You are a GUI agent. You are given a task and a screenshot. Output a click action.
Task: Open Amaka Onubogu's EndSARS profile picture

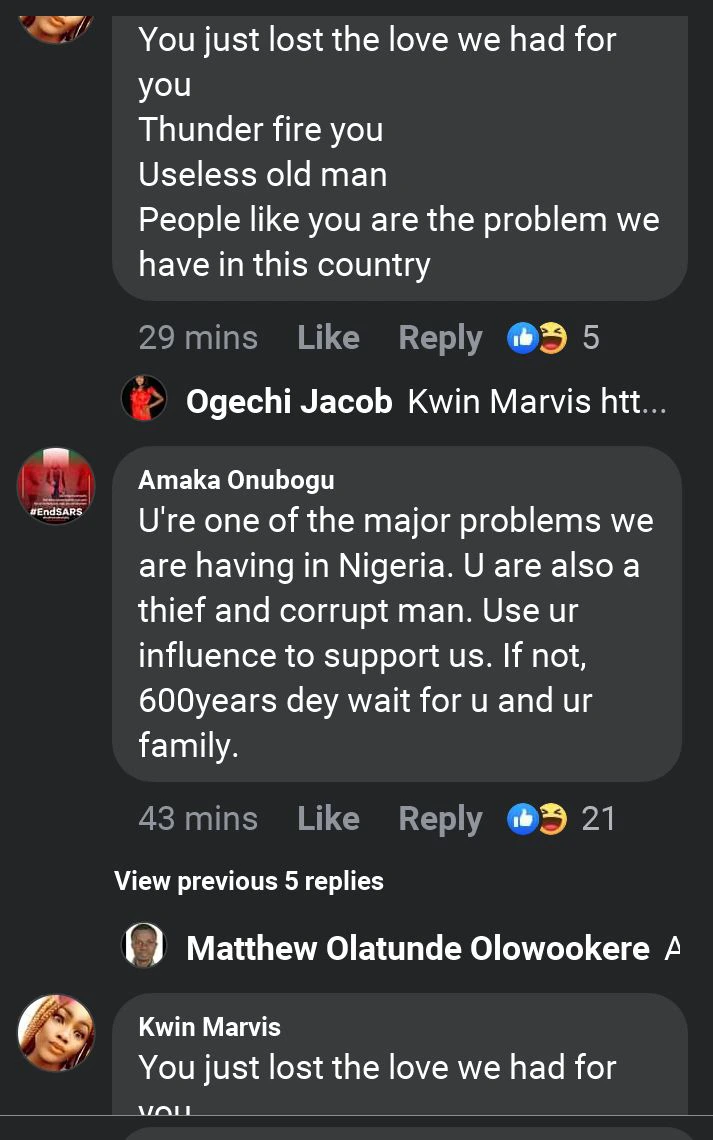[56, 486]
